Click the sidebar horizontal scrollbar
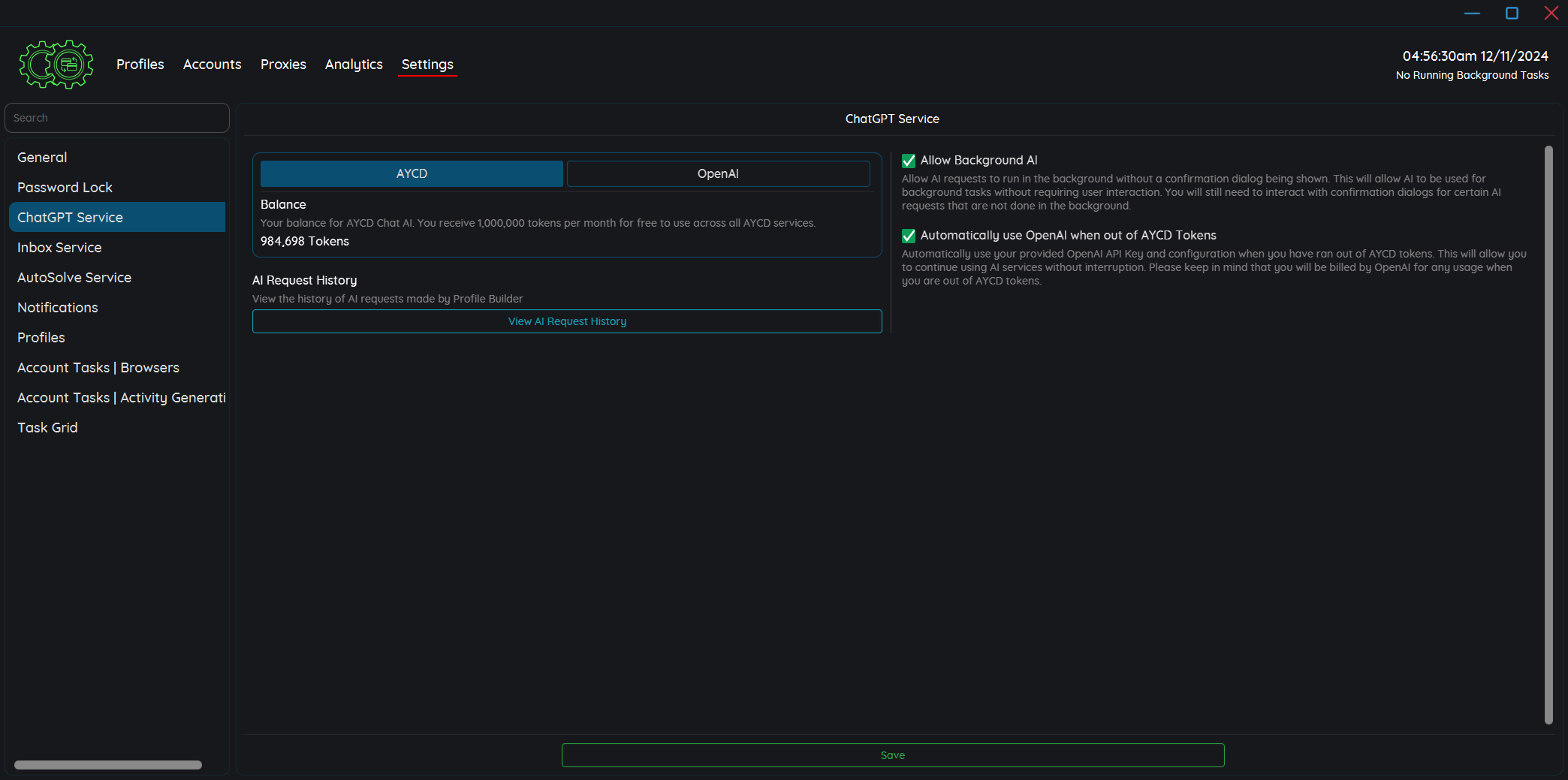1568x780 pixels. pyautogui.click(x=108, y=765)
